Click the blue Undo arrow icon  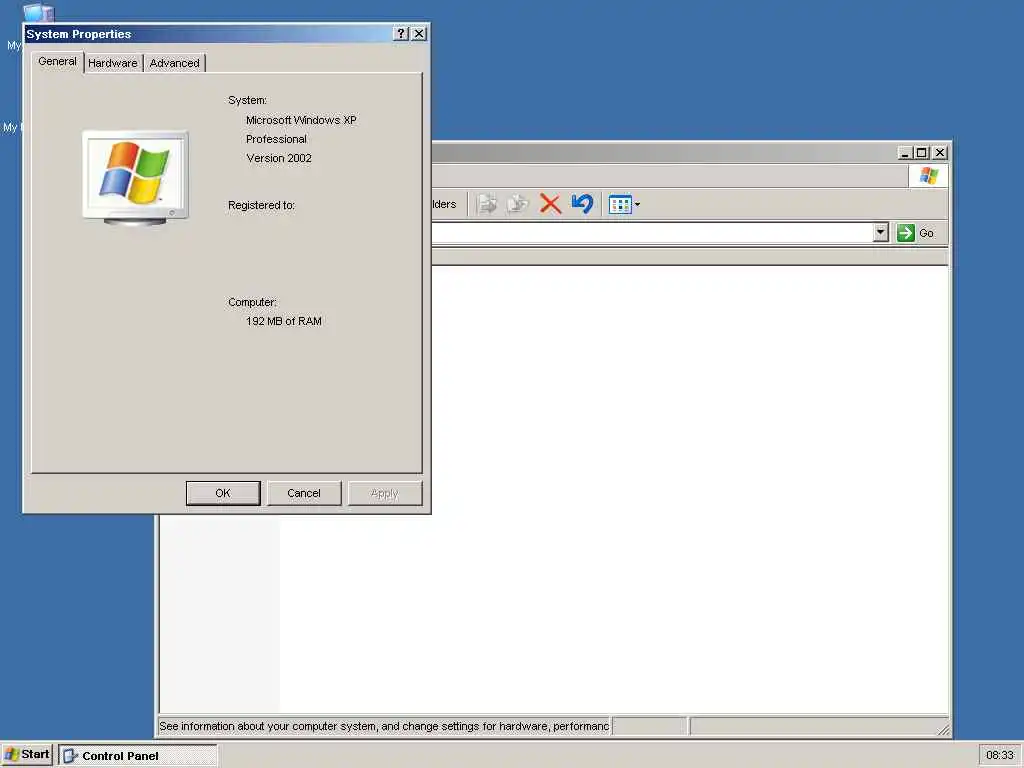(582, 204)
